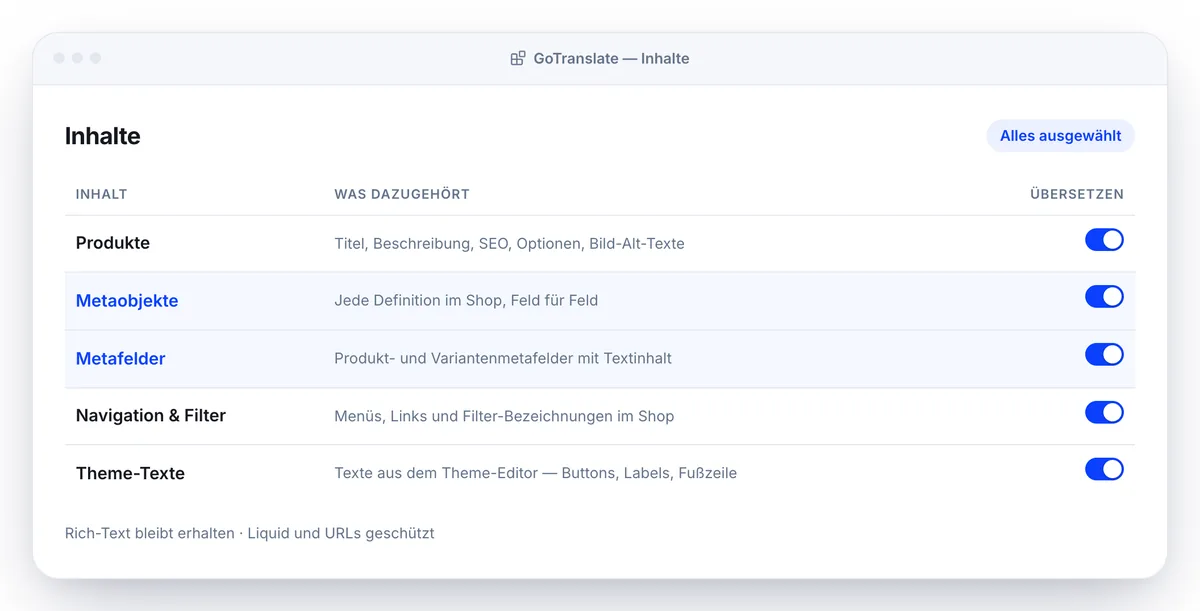Select the Theme-Texte row label
Image resolution: width=1200 pixels, height=611 pixels.
(x=130, y=473)
